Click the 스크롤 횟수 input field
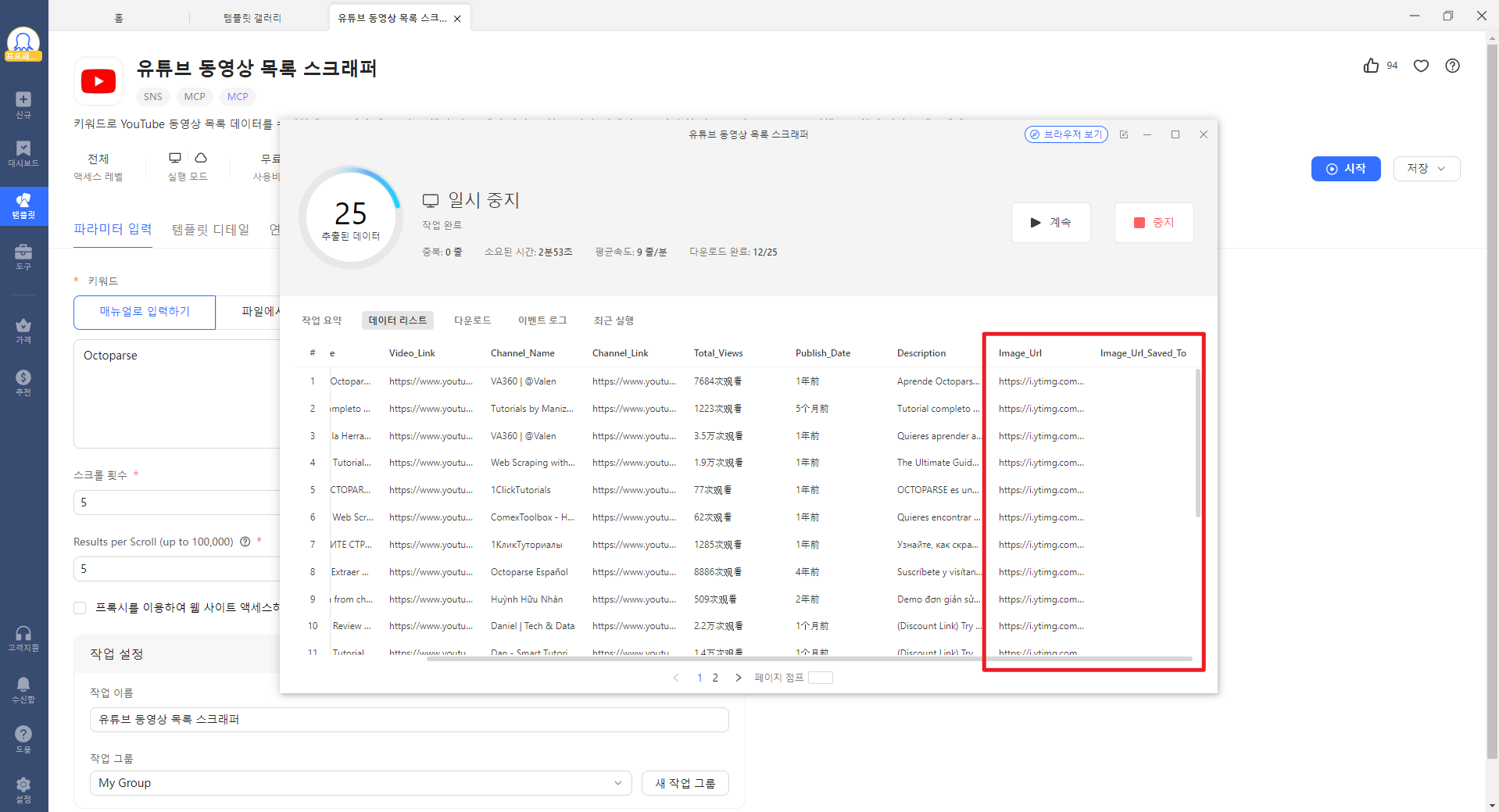Screen dimensions: 1499x812 (x=177, y=503)
